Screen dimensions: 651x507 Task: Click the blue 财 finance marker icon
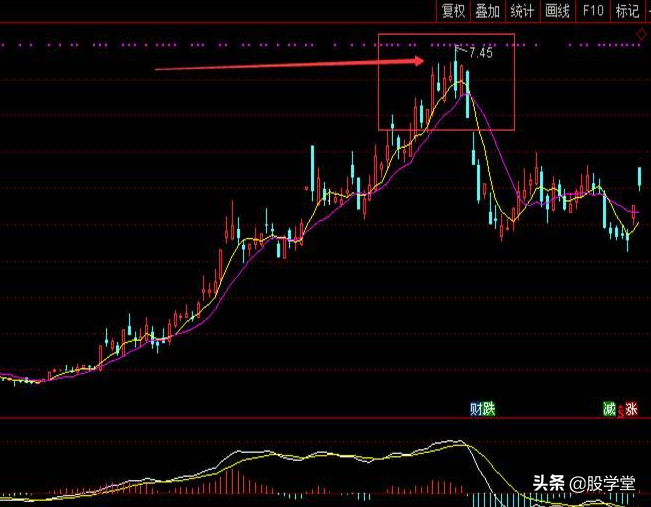pos(476,409)
